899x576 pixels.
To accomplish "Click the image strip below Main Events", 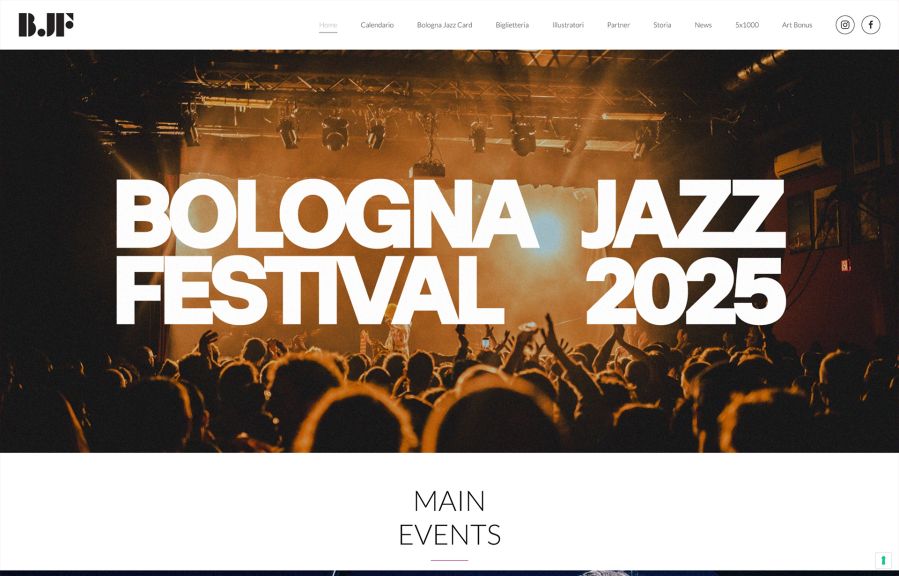I will [x=450, y=573].
